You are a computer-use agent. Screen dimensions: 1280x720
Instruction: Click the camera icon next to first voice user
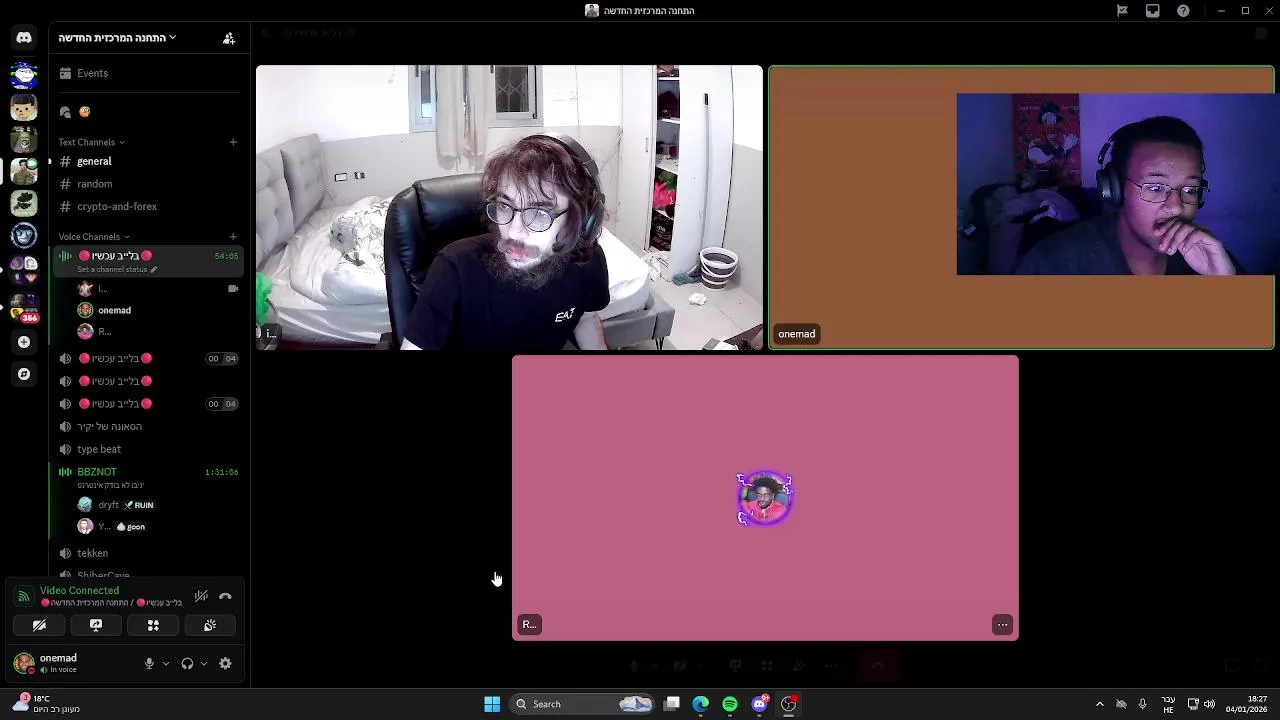coord(233,288)
